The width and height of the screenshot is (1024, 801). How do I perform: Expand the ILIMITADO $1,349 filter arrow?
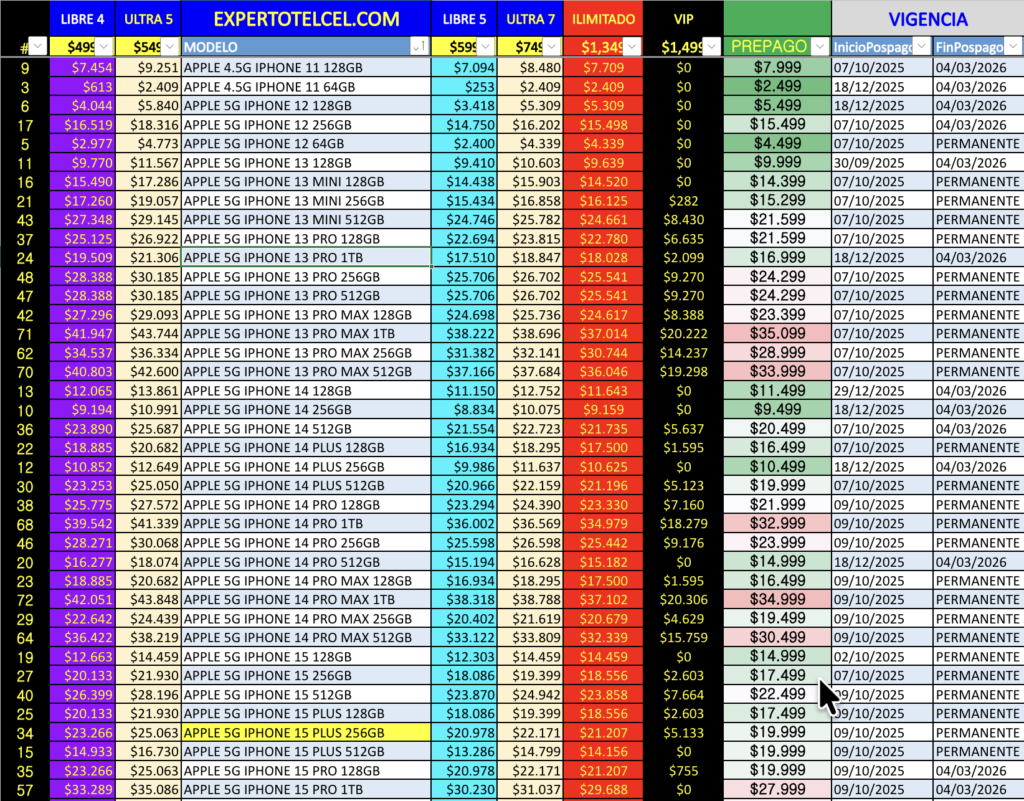coord(631,46)
